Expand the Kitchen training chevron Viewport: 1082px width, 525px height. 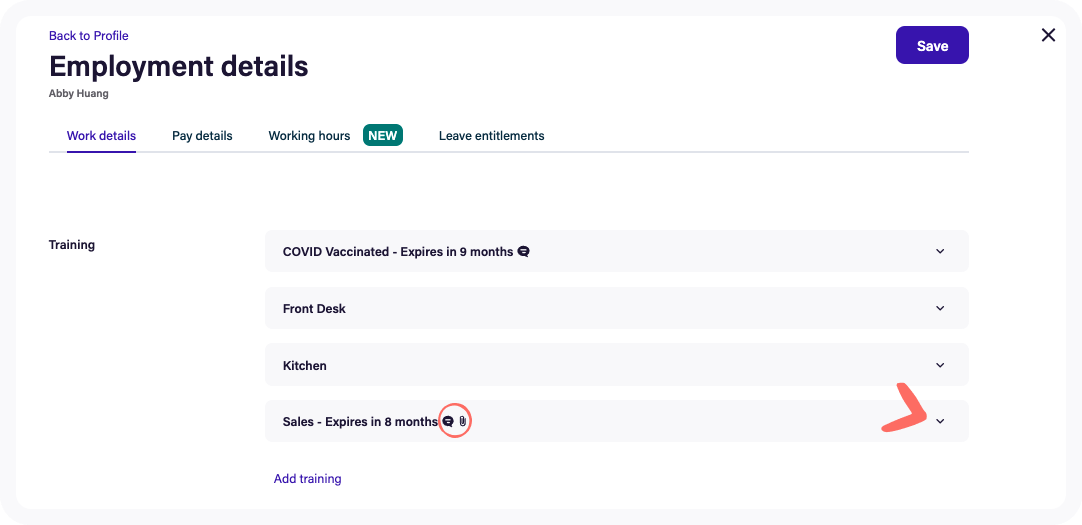(x=940, y=365)
